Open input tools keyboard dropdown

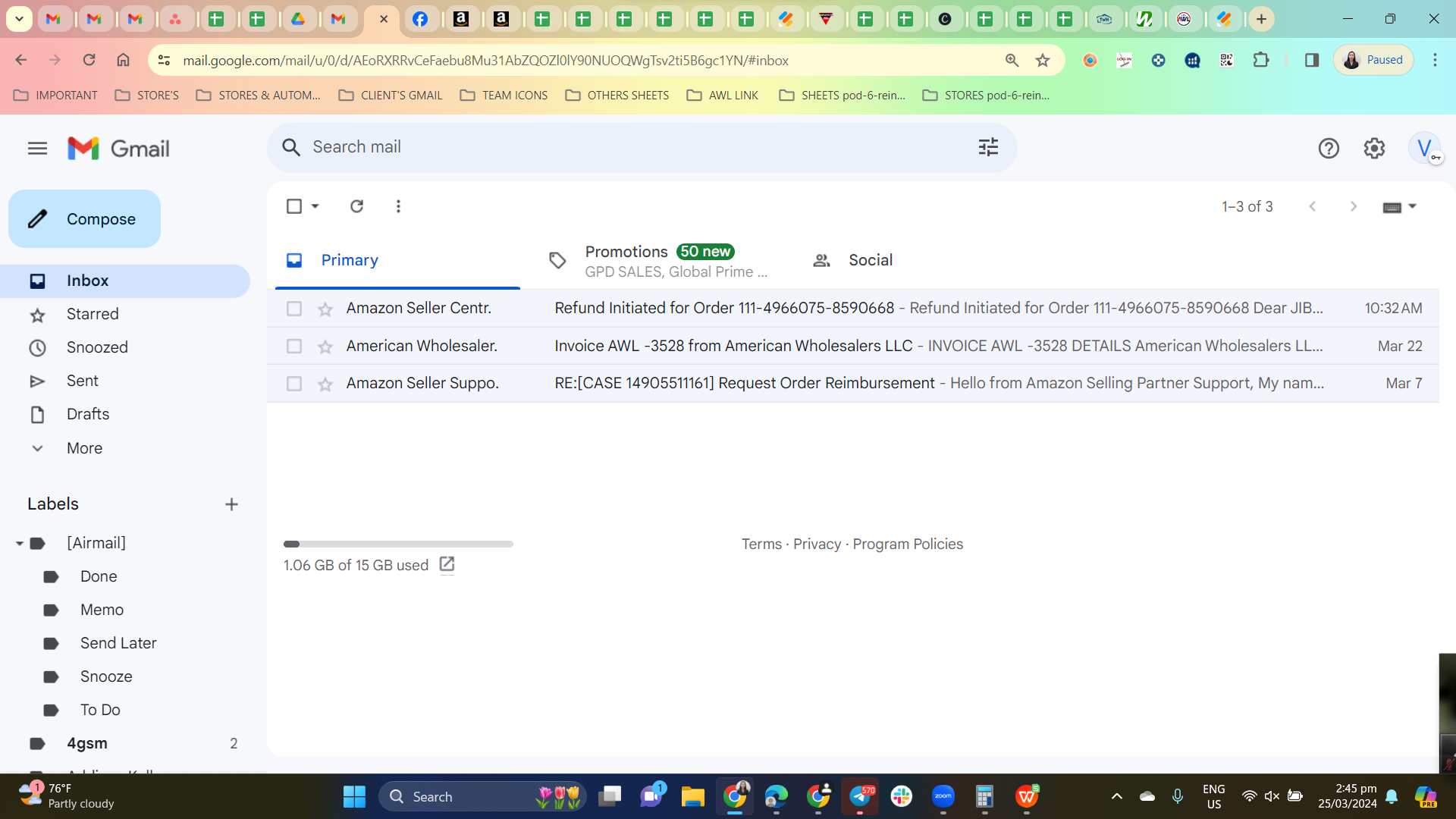[1399, 206]
